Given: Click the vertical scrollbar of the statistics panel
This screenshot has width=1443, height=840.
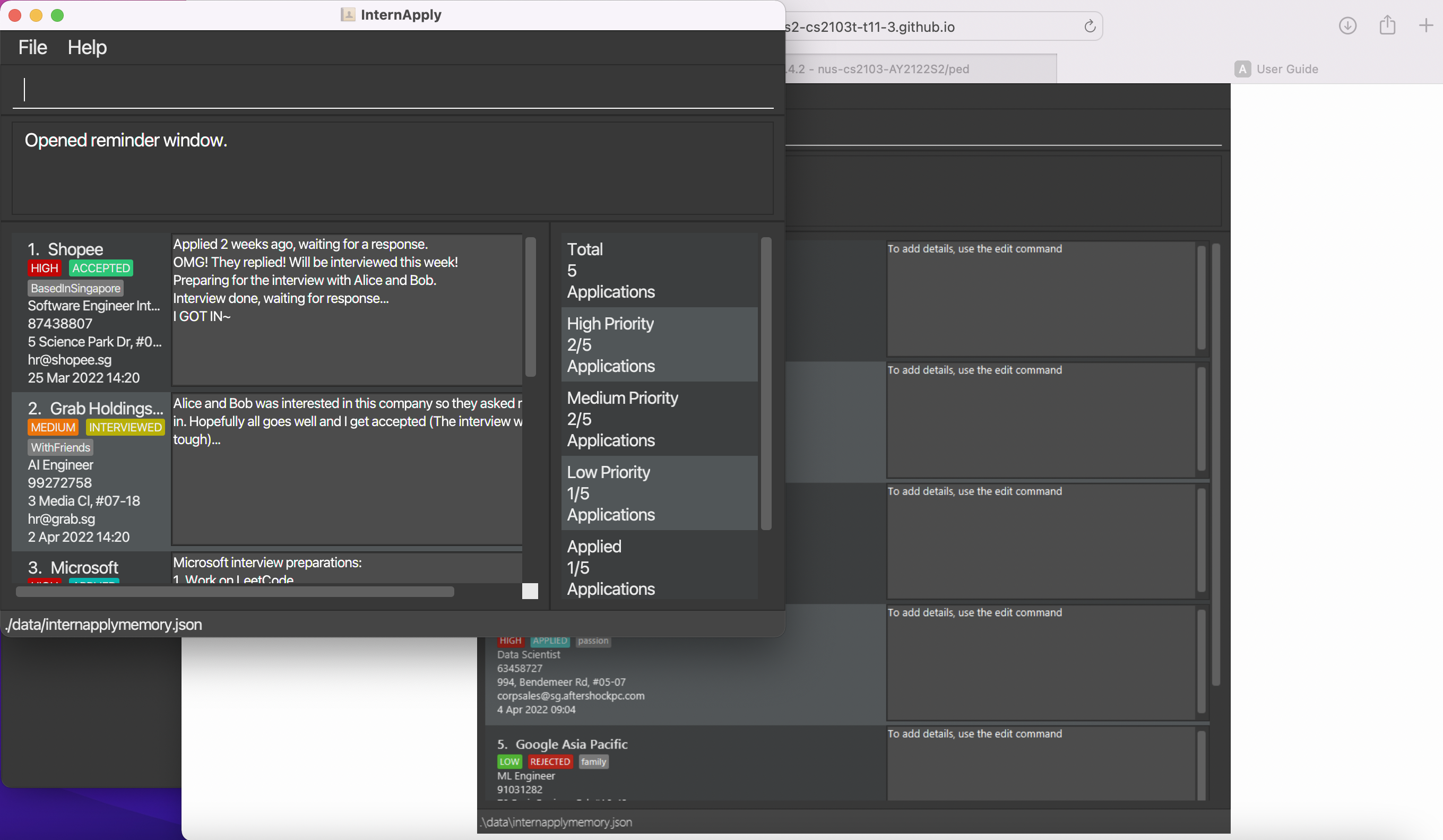Looking at the screenshot, I should coord(766,383).
